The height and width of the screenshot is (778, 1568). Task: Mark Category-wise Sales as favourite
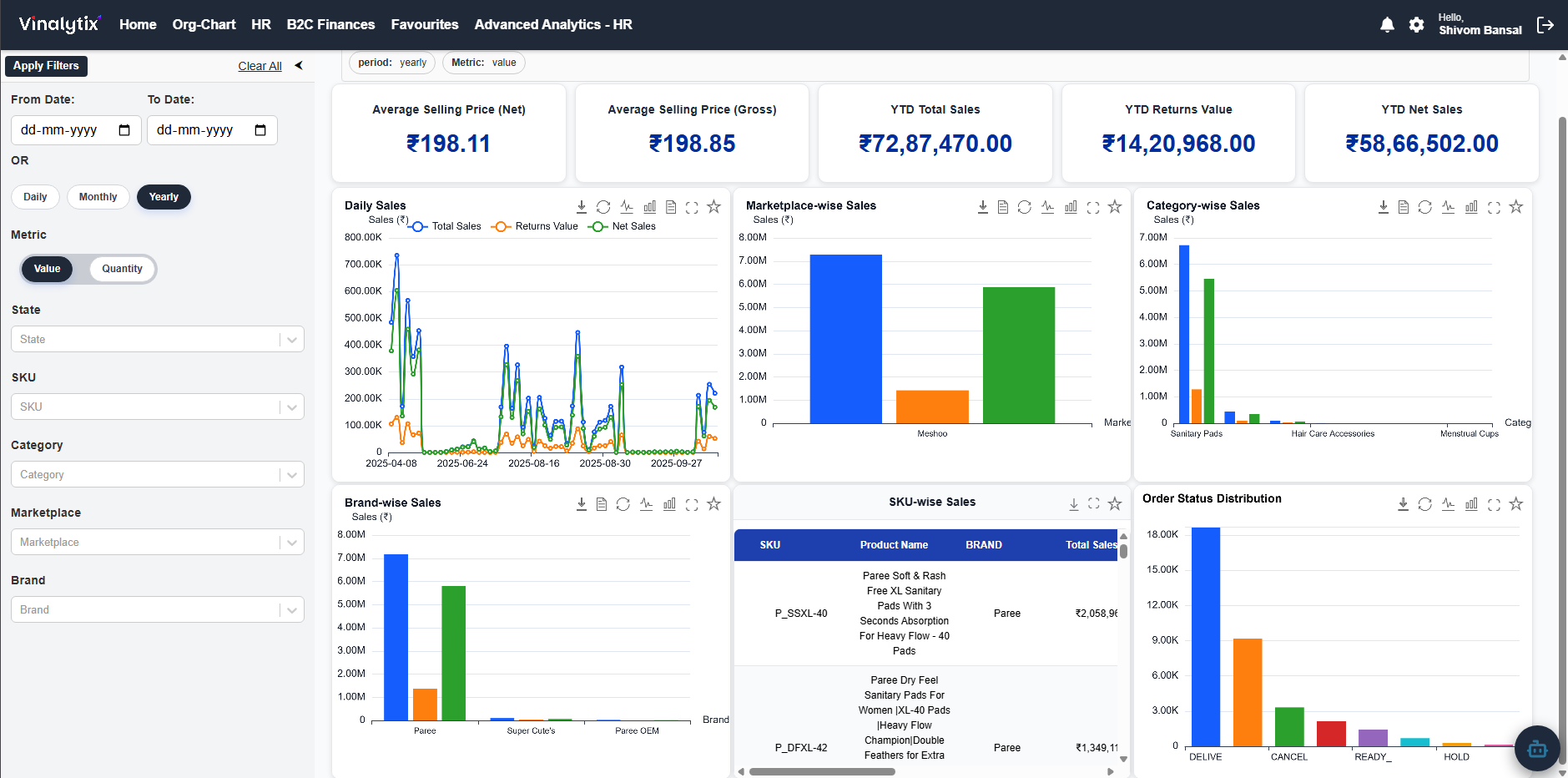(1516, 206)
